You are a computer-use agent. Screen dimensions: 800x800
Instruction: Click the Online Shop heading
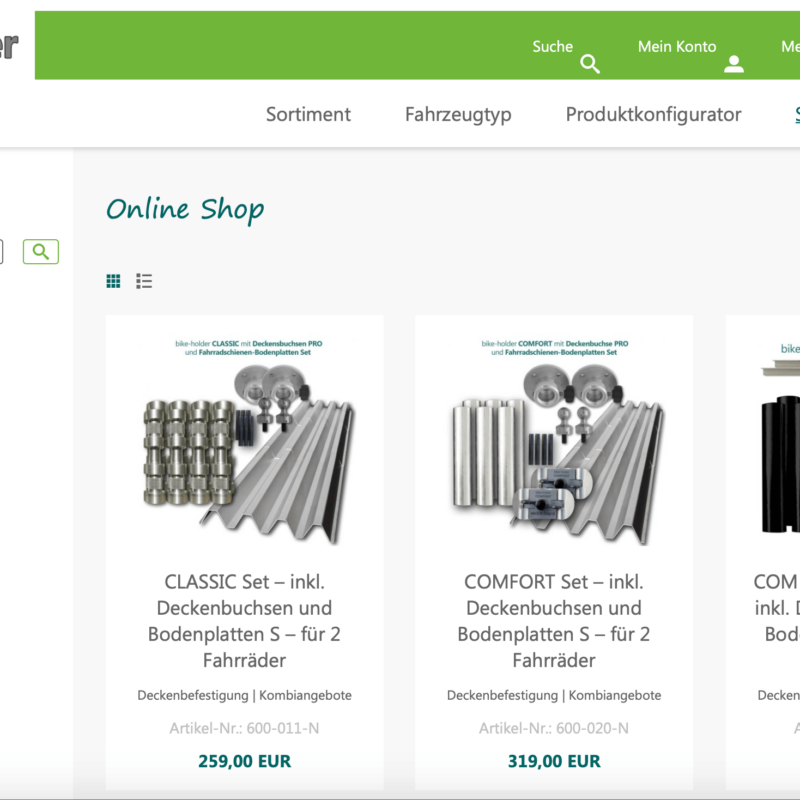185,209
